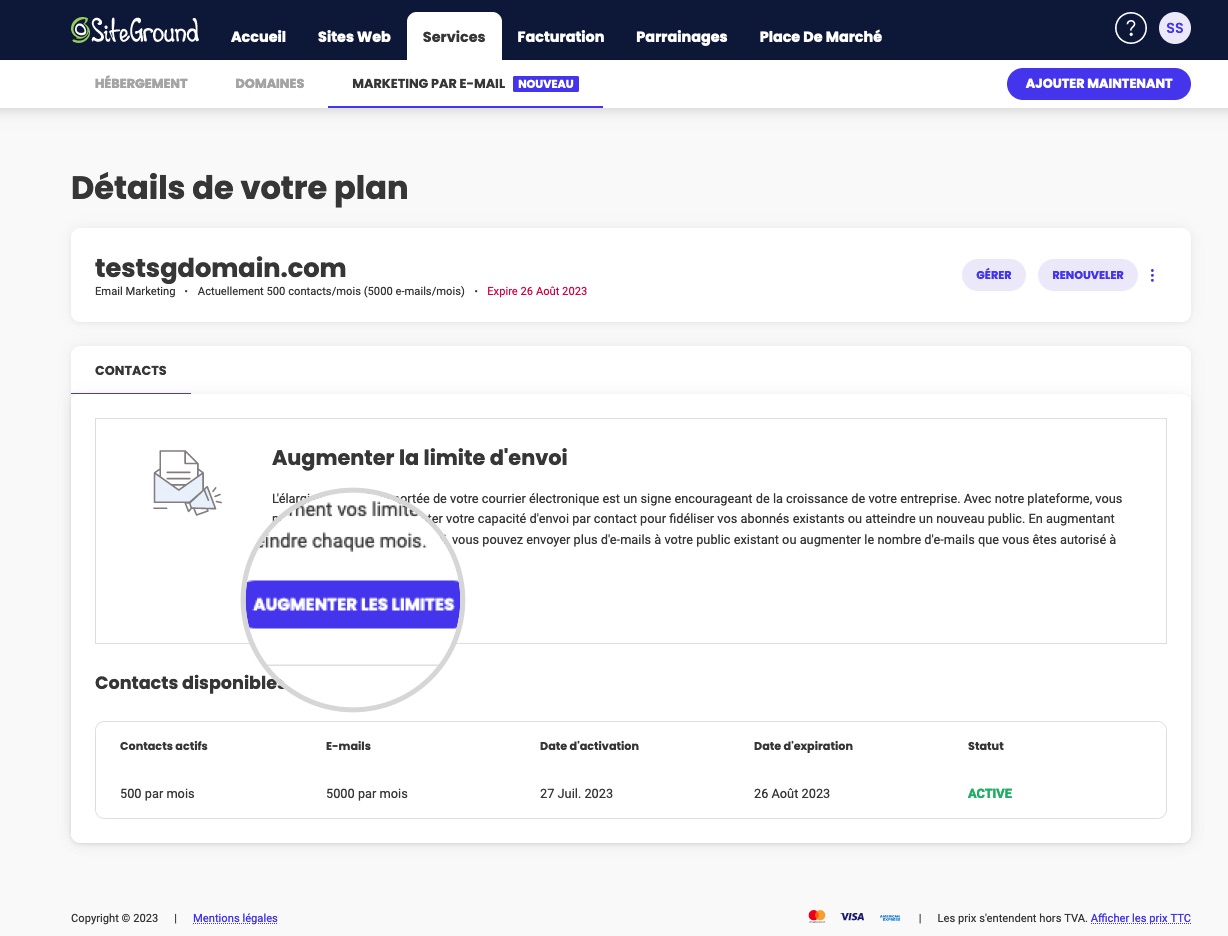Click the Copyright © 2023 footer text
Viewport: 1228px width, 936px height.
[115, 918]
